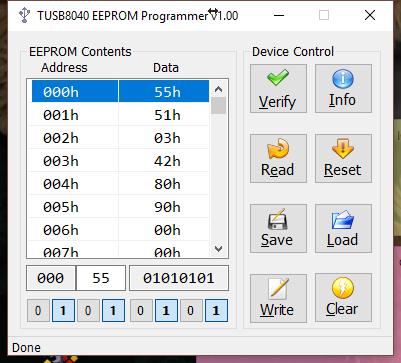401x363 pixels.
Task: Toggle bit 6 of the data byte
Action: point(63,311)
